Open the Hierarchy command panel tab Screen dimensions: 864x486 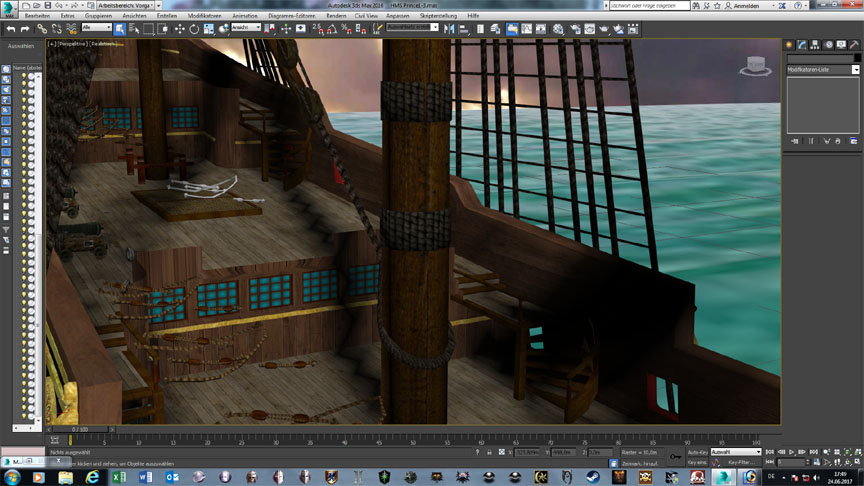click(x=814, y=45)
